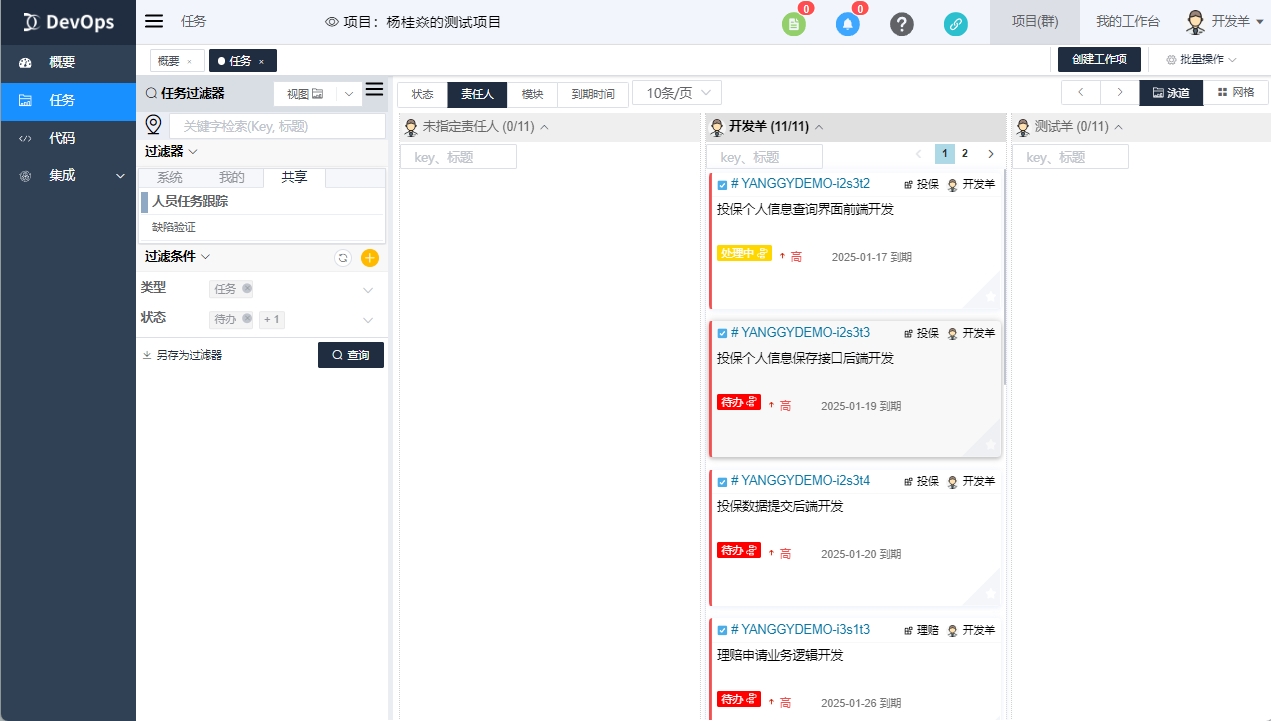The image size is (1271, 721).
Task: Click the 查询 search button
Action: [x=350, y=355]
